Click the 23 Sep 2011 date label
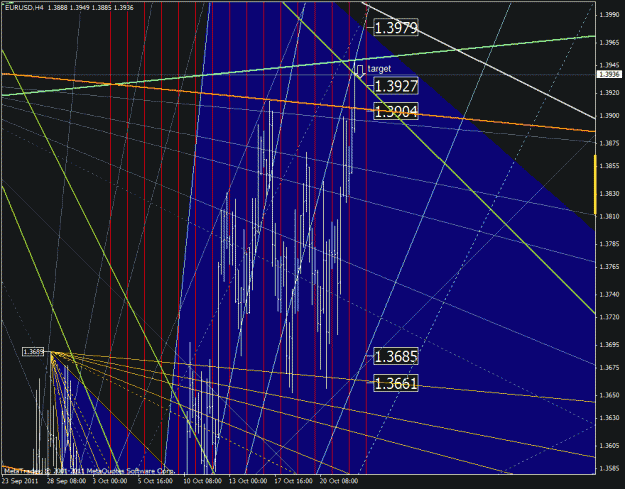The height and width of the screenshot is (489, 625). pyautogui.click(x=20, y=481)
